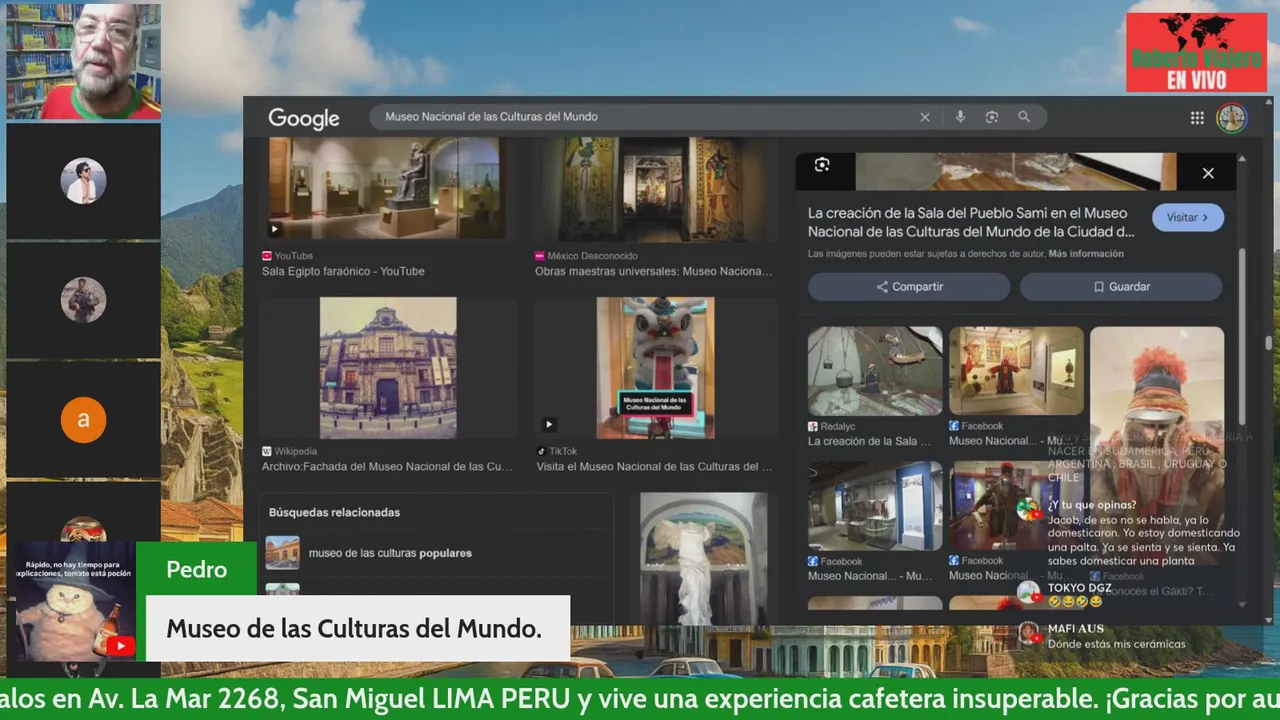This screenshot has width=1280, height=720.
Task: Click the play icon on YouTube thumbnail
Action: click(x=275, y=229)
